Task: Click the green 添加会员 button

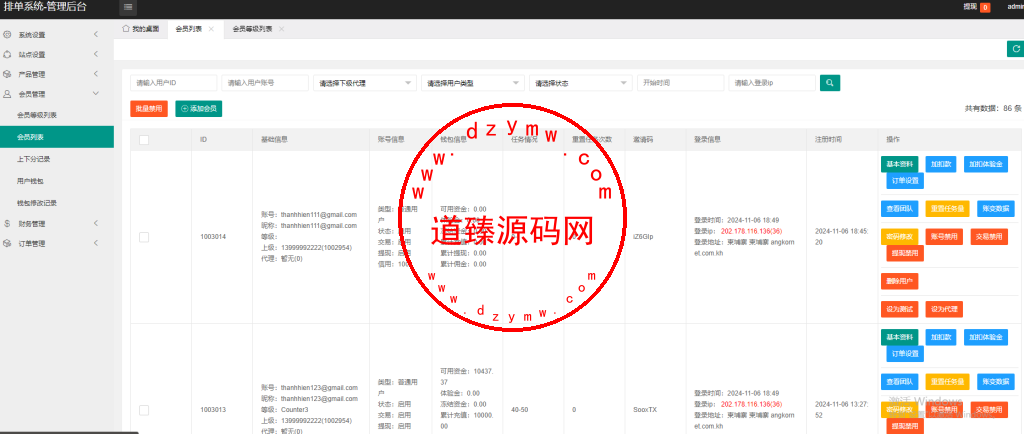Action: click(199, 109)
